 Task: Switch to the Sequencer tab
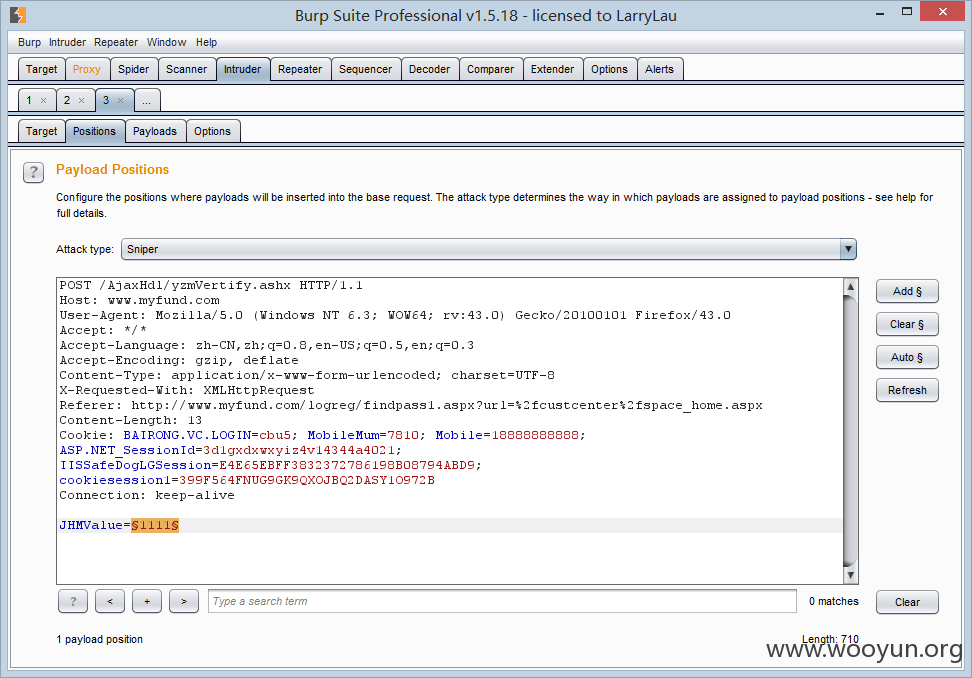[x=366, y=69]
